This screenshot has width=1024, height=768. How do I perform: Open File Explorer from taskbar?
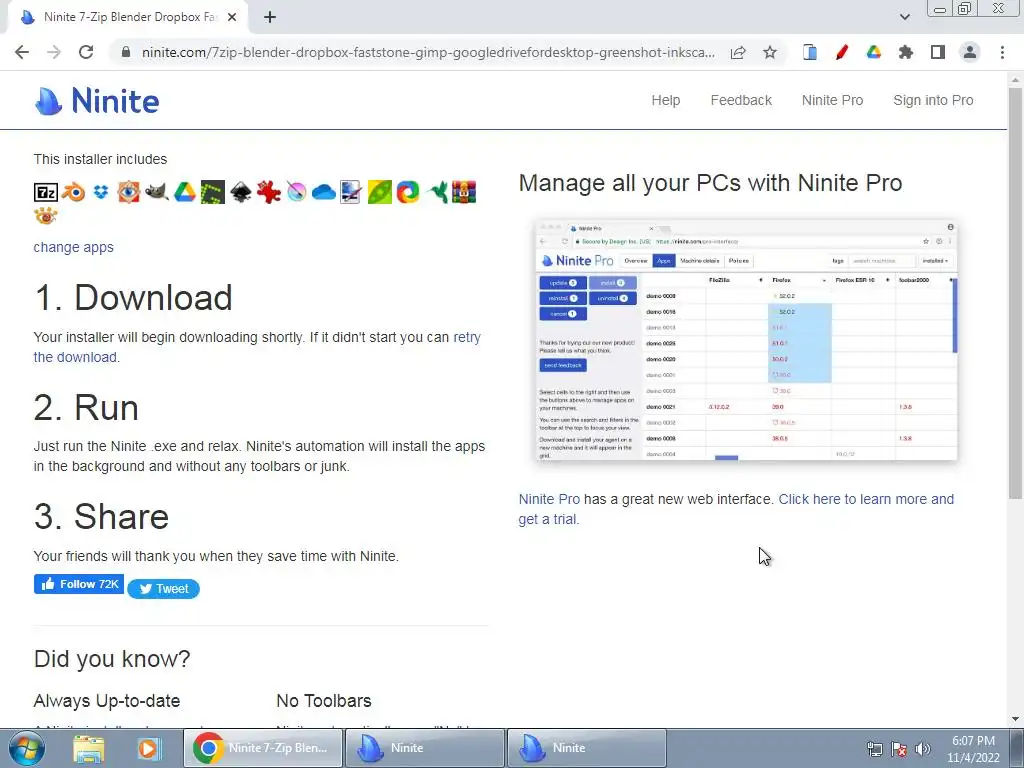pos(88,748)
